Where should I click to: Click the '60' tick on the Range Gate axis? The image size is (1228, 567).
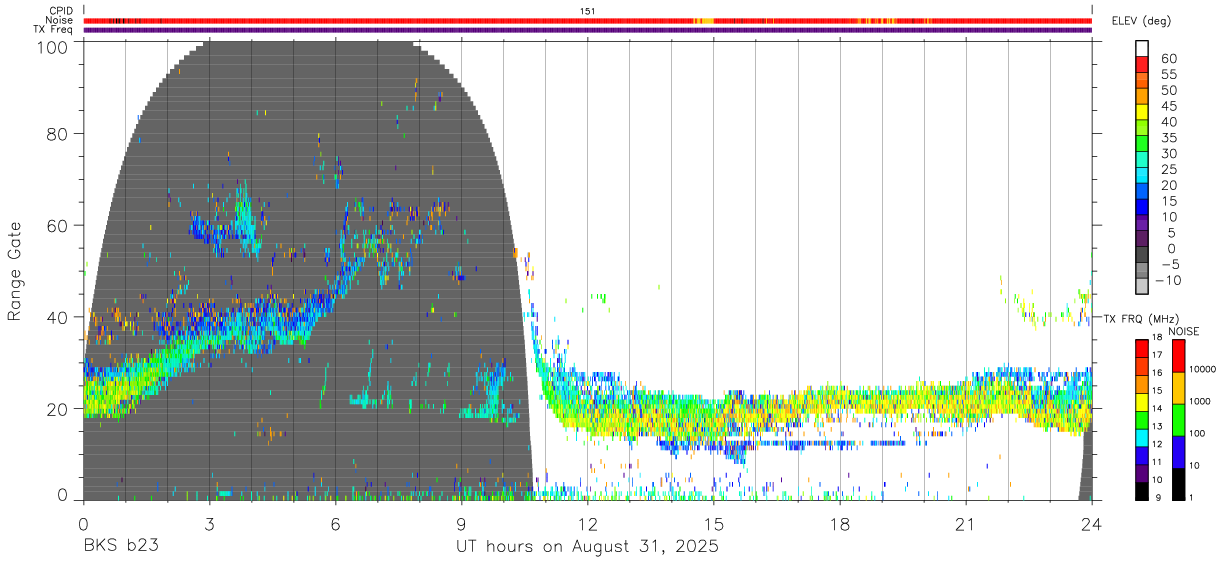tap(57, 225)
